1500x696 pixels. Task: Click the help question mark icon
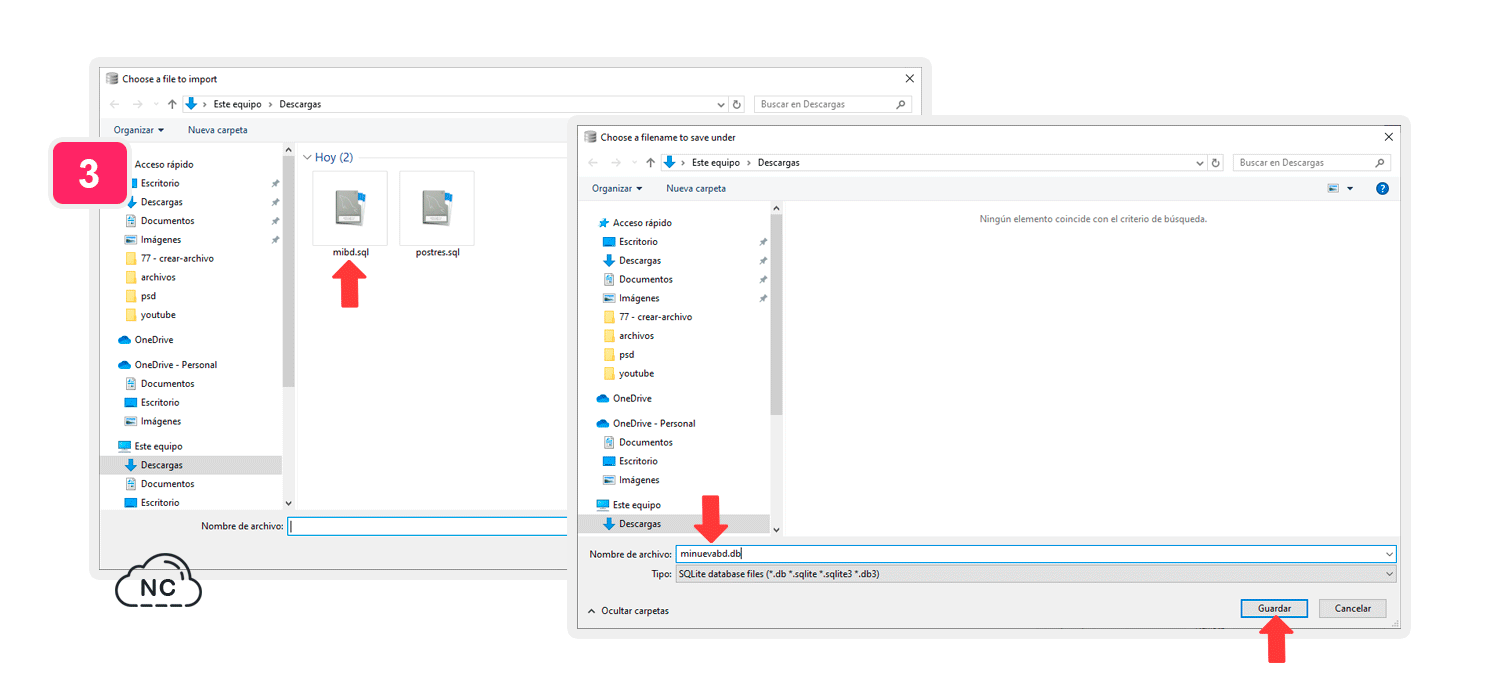1382,188
